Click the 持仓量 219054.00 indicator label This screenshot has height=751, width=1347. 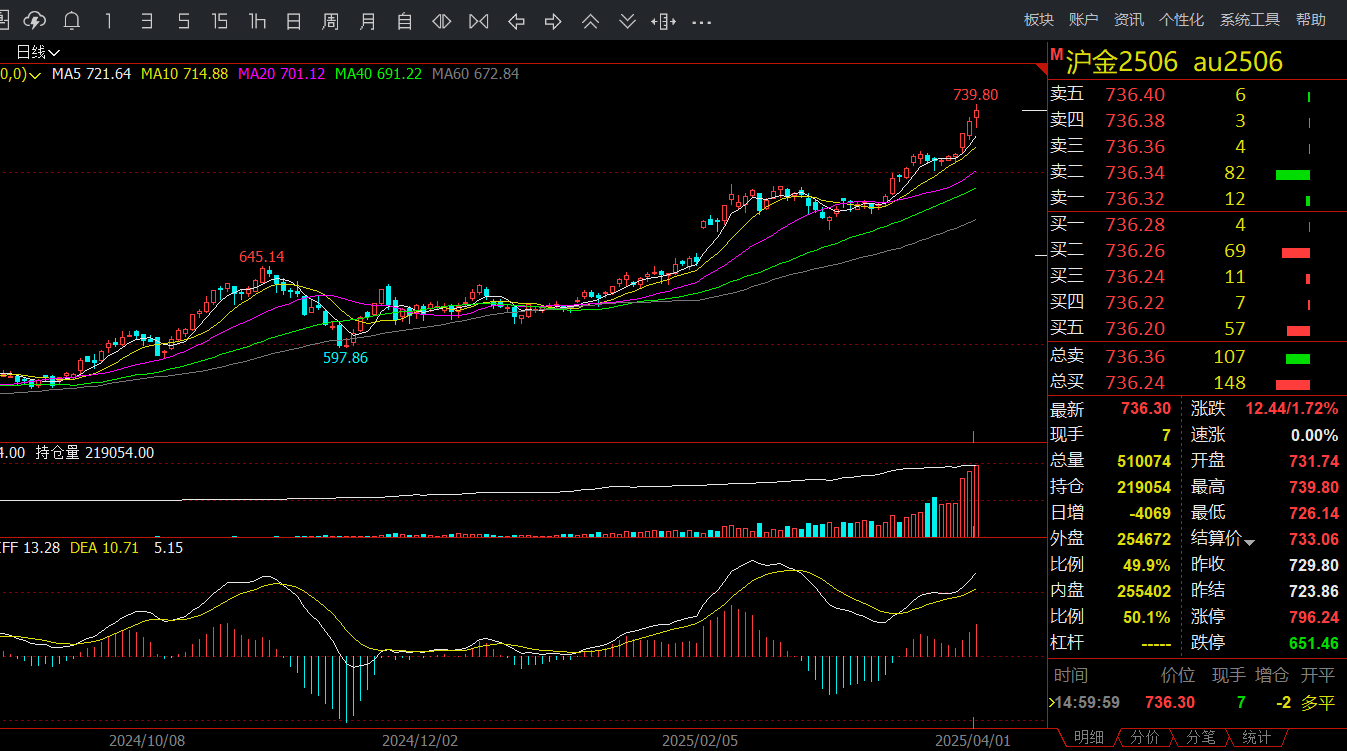(95, 452)
